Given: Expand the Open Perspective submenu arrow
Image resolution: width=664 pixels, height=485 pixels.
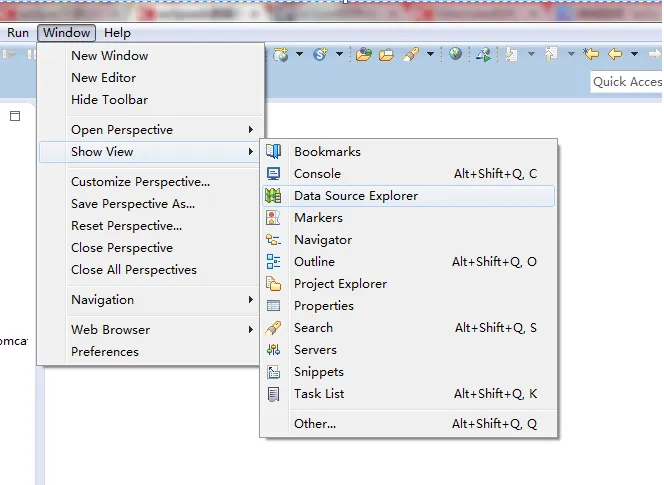Looking at the screenshot, I should [251, 129].
